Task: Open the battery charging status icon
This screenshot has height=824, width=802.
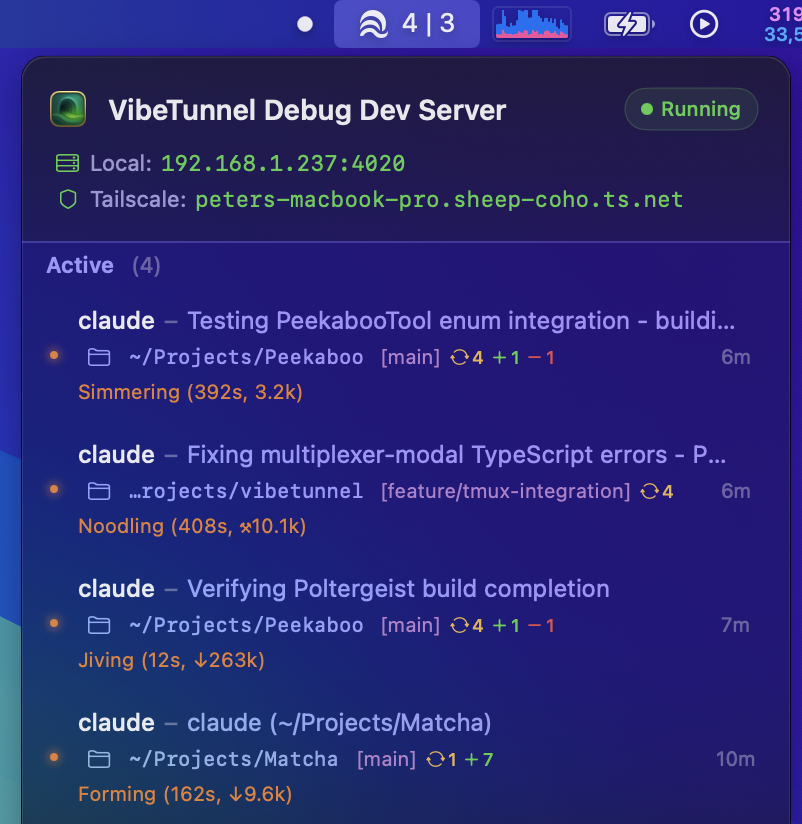Action: (629, 24)
